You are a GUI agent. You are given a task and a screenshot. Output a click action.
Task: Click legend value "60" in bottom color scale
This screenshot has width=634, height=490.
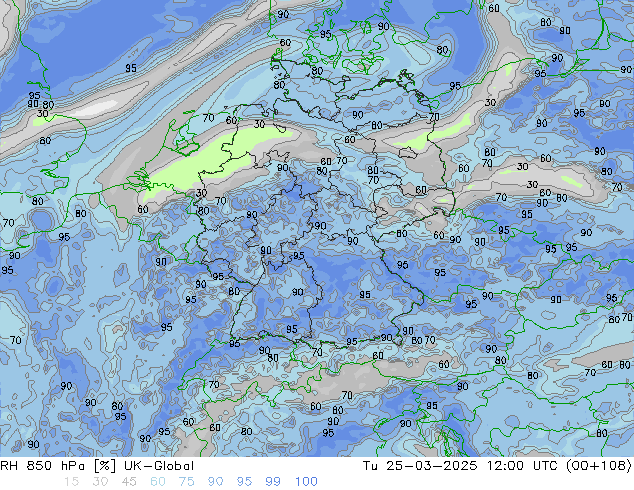[158, 482]
